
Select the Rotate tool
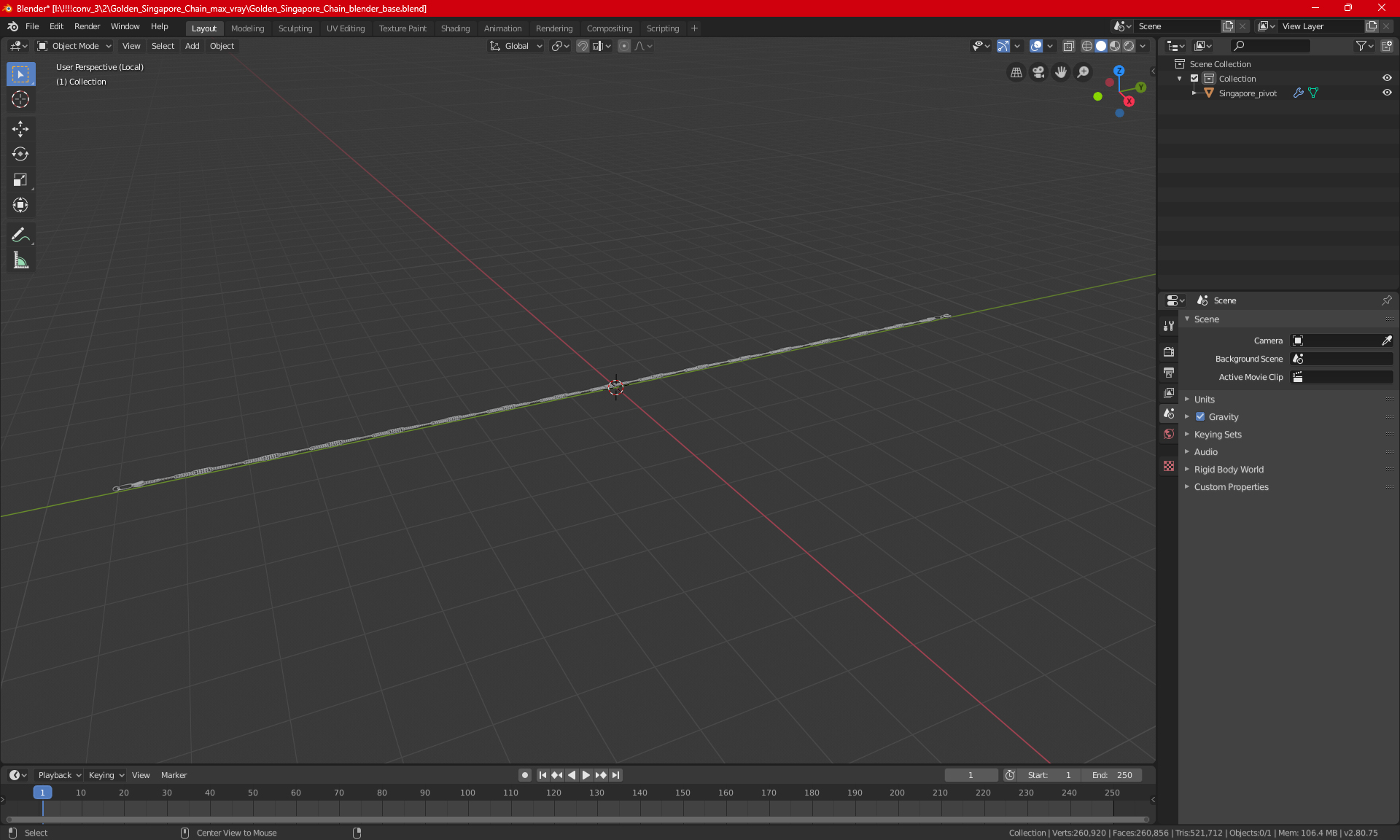20,154
